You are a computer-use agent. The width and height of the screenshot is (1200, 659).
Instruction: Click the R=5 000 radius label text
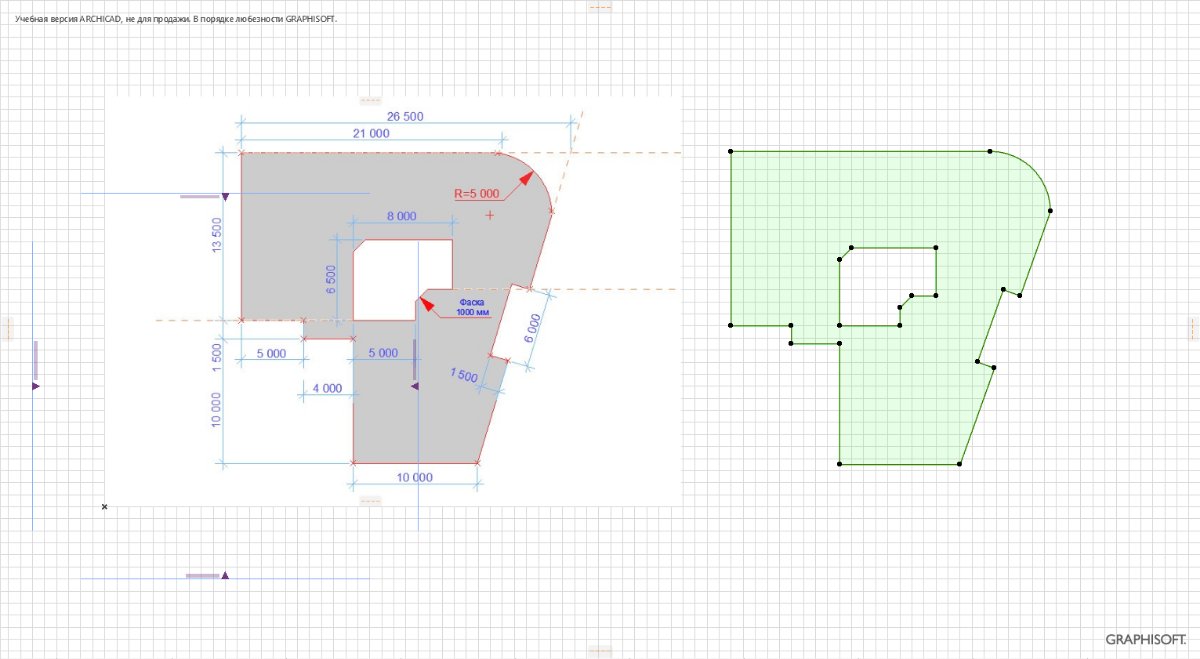[477, 194]
